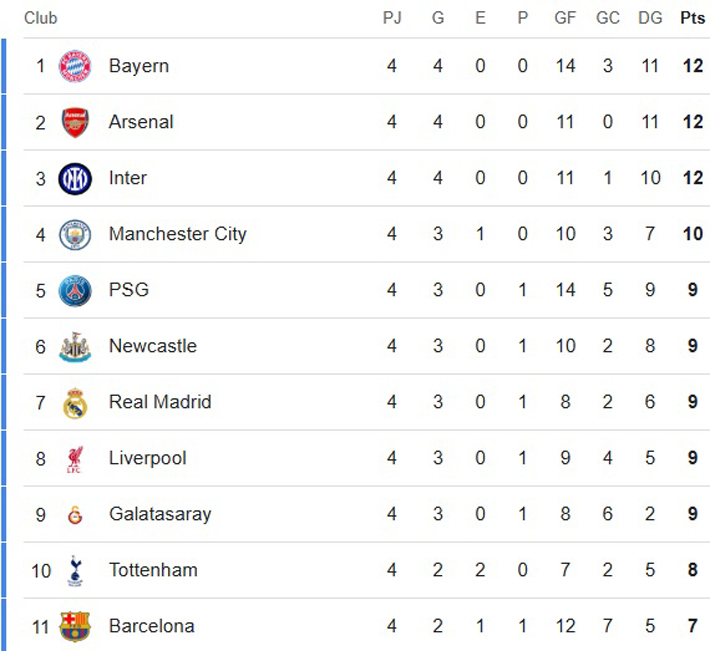Click the Galatasaray club crest icon
Image resolution: width=710 pixels, height=651 pixels.
click(x=75, y=515)
